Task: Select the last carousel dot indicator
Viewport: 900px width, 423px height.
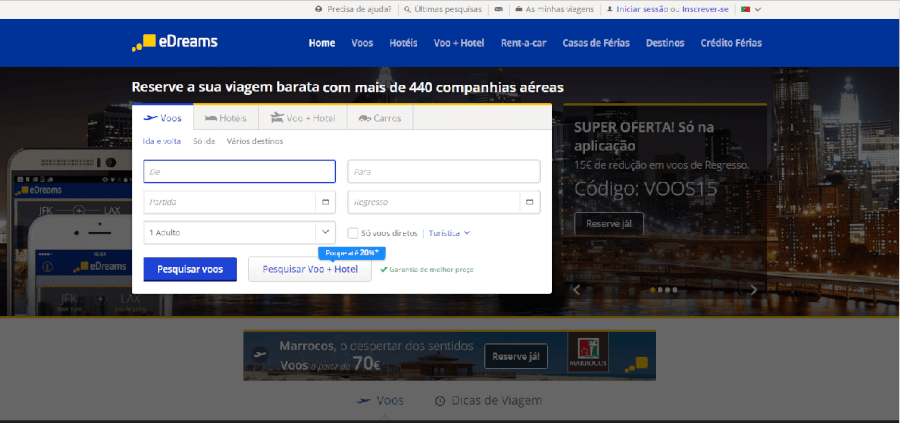Action: tap(675, 290)
